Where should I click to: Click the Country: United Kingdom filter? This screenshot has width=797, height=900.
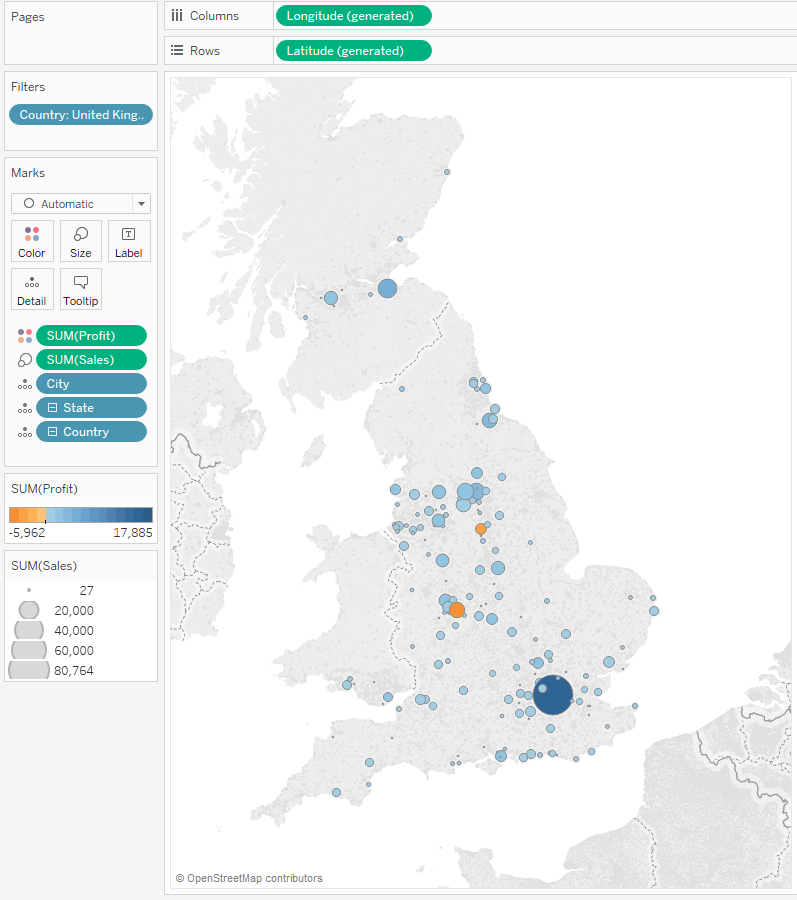coord(81,115)
